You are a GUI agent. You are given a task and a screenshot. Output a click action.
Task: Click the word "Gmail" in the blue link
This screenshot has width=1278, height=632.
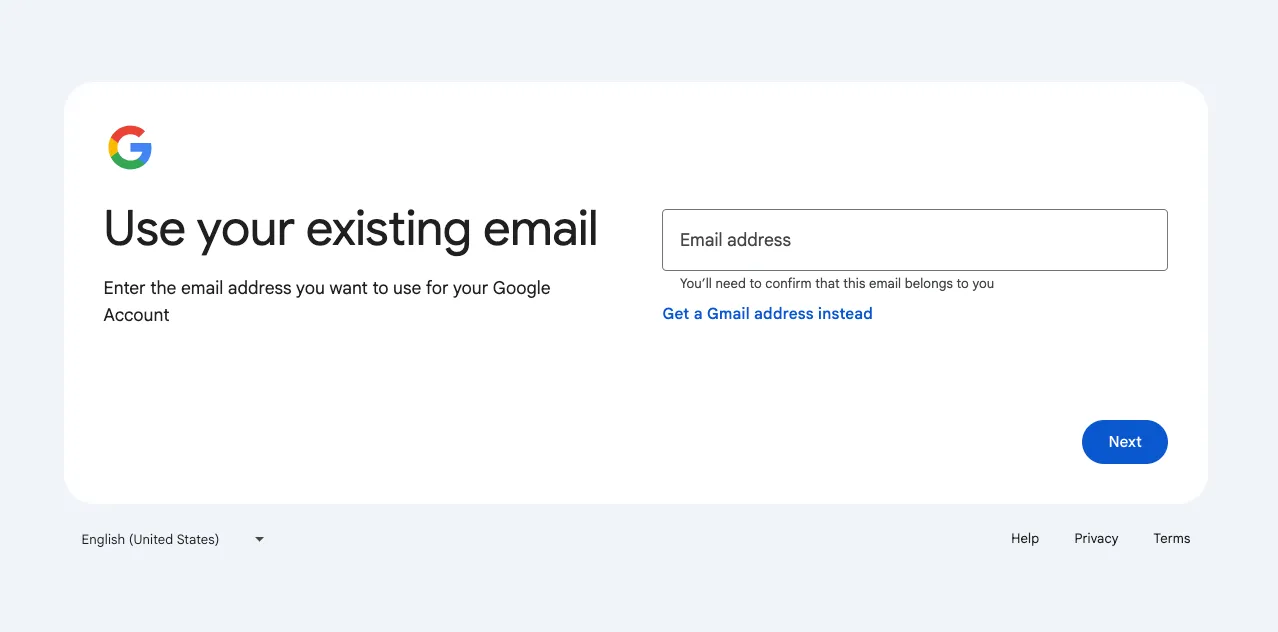pyautogui.click(x=728, y=314)
